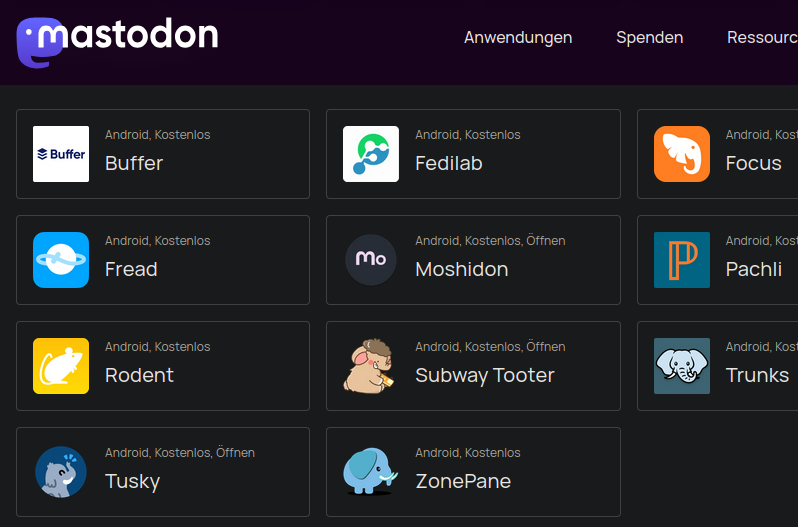
Task: Click the yellow Rodent mouse icon
Action: (x=61, y=366)
